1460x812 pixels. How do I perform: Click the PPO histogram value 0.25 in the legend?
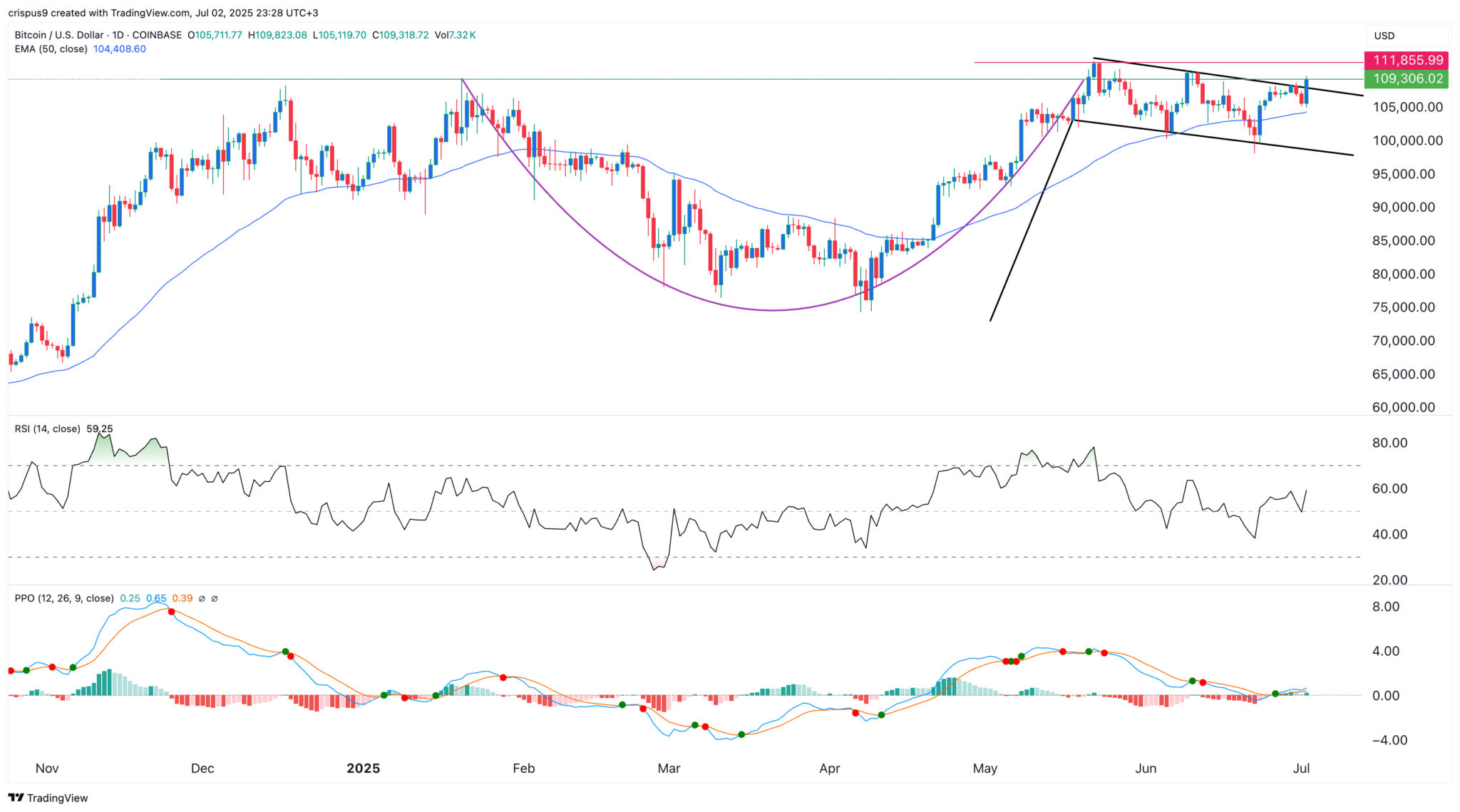pyautogui.click(x=130, y=599)
